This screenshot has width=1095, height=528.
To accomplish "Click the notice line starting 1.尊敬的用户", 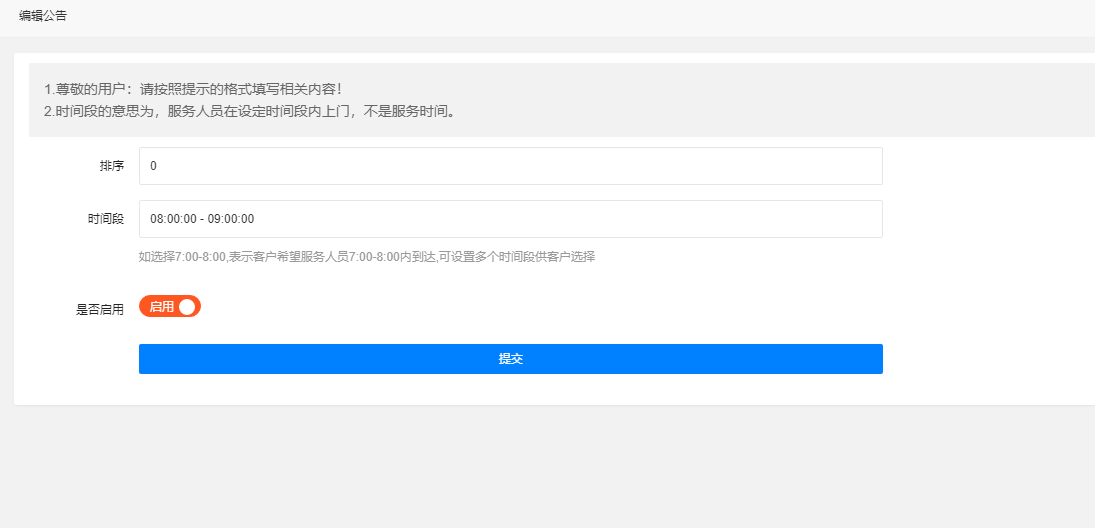I will click(193, 89).
